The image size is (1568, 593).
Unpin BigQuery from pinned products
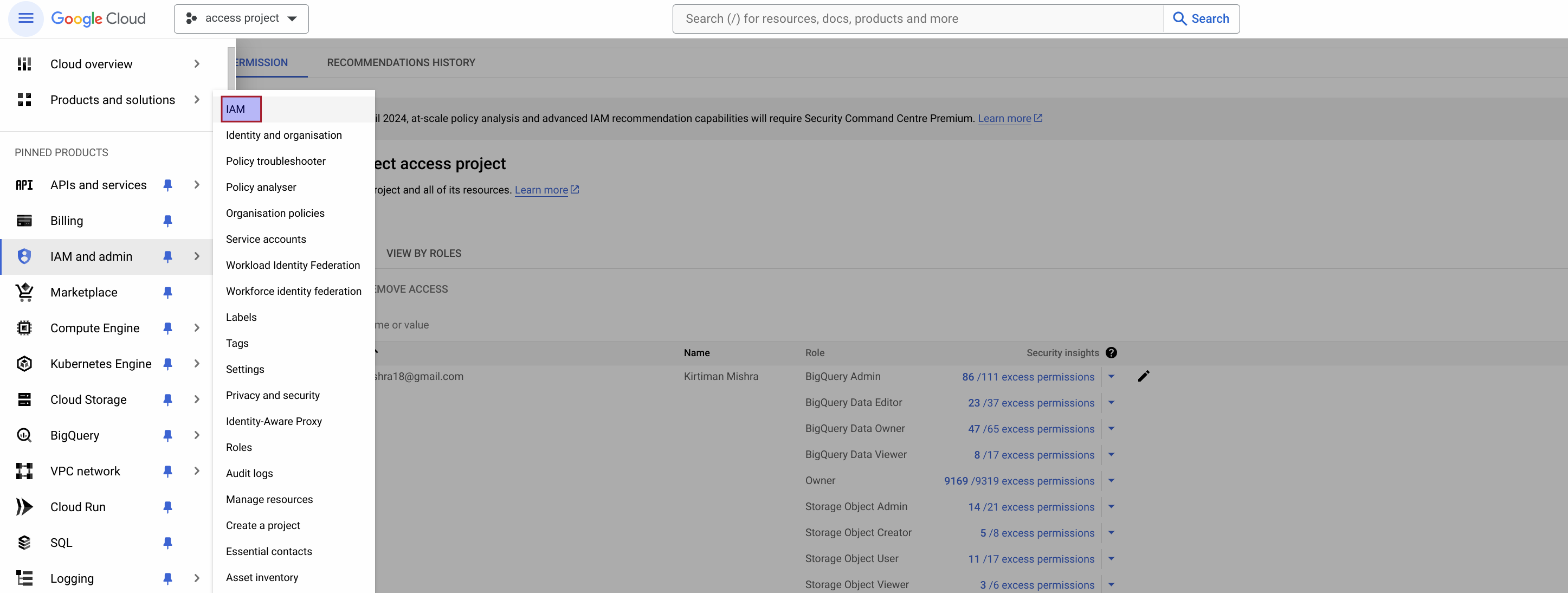click(x=167, y=435)
